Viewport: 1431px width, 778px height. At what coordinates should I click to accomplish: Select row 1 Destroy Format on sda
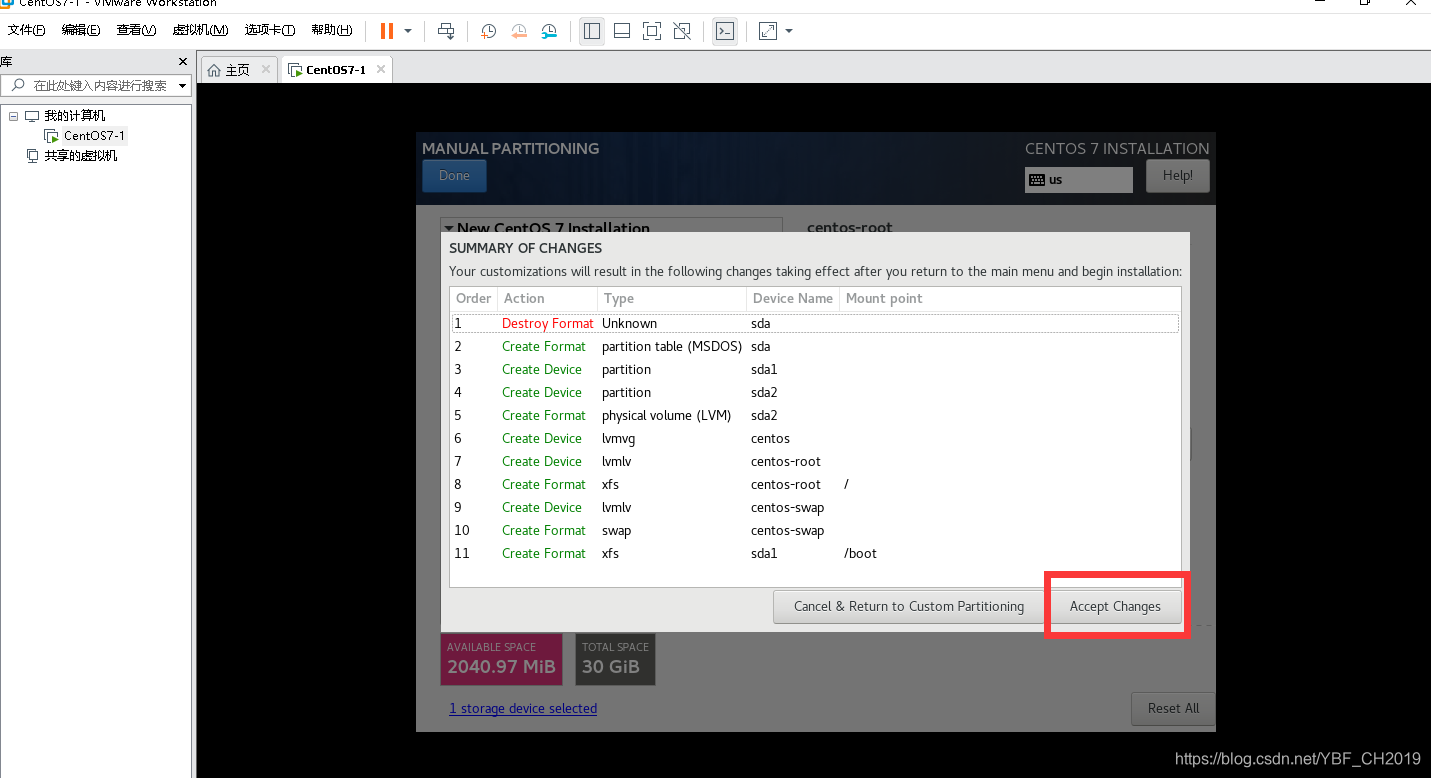click(x=815, y=323)
